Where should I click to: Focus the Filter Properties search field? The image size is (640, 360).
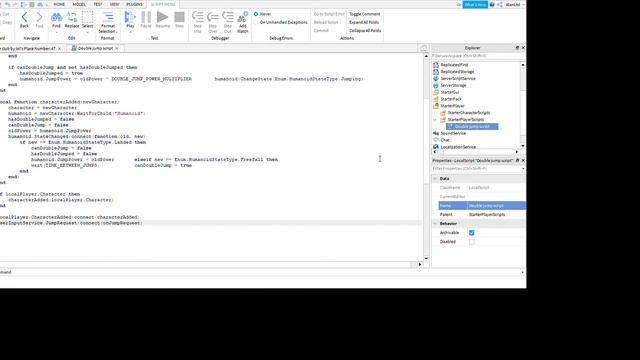[476, 169]
